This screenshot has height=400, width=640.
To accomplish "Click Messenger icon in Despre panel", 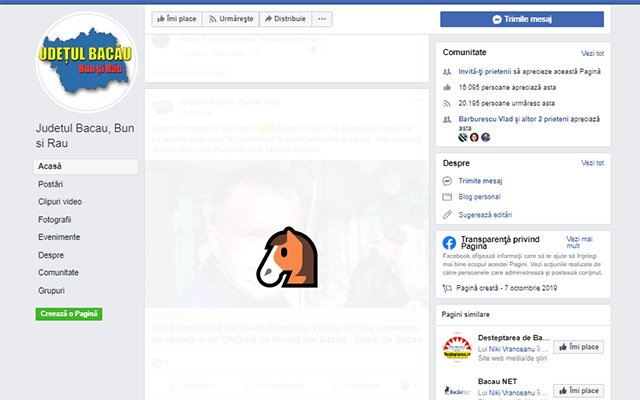I will 447,181.
